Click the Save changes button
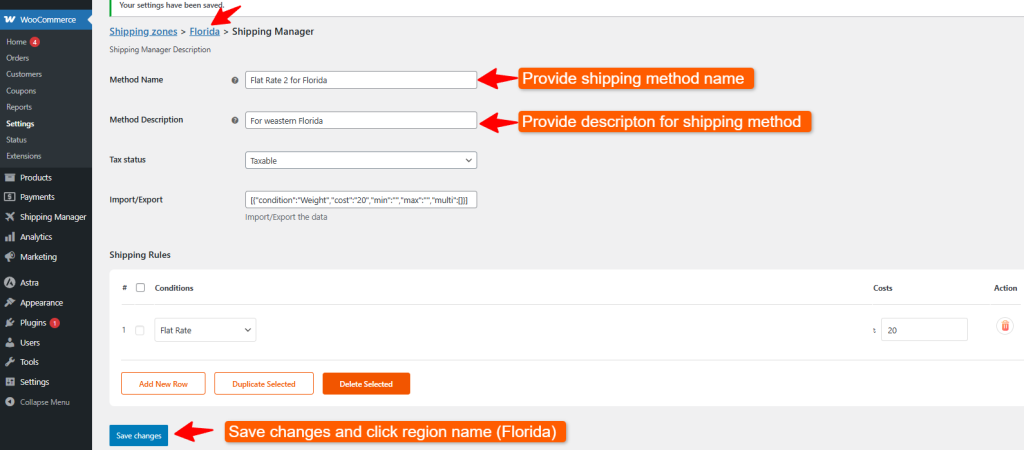Image resolution: width=1024 pixels, height=450 pixels. click(138, 436)
